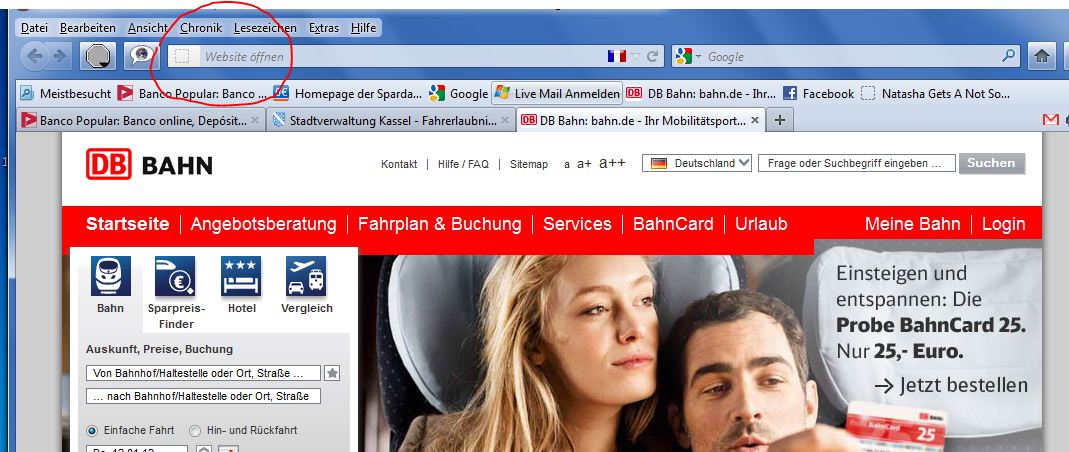Click the octagonal stop button in toolbar
The width and height of the screenshot is (1069, 452).
pos(98,56)
